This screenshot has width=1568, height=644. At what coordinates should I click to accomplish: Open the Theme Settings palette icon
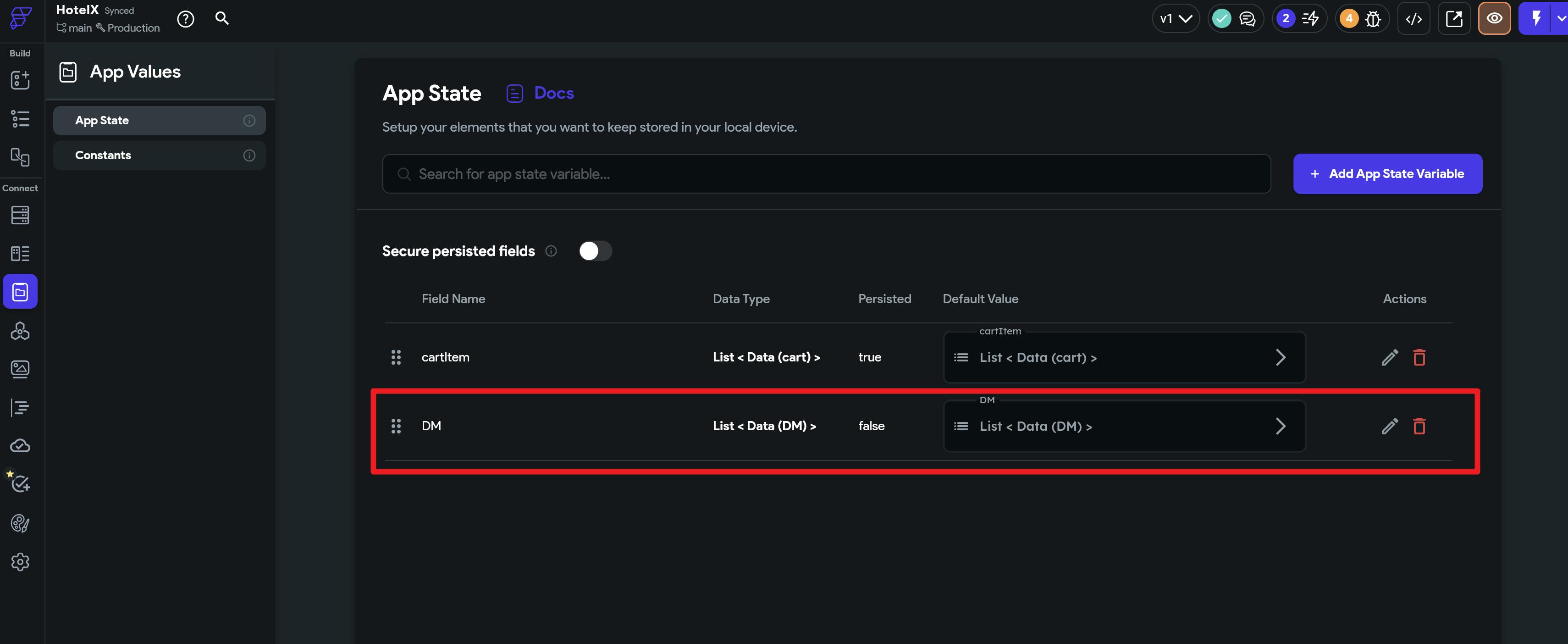pos(20,523)
